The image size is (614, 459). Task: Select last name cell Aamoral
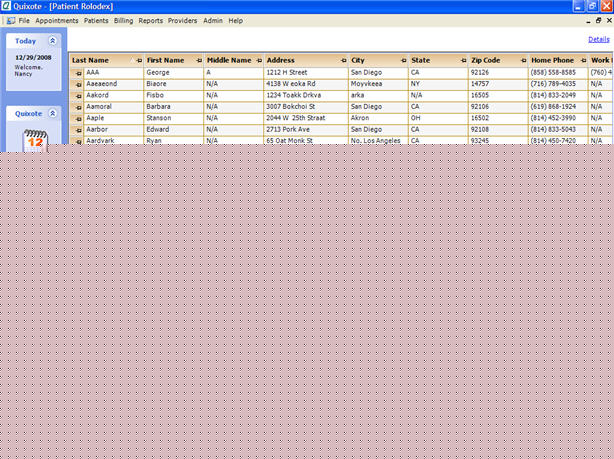114,107
